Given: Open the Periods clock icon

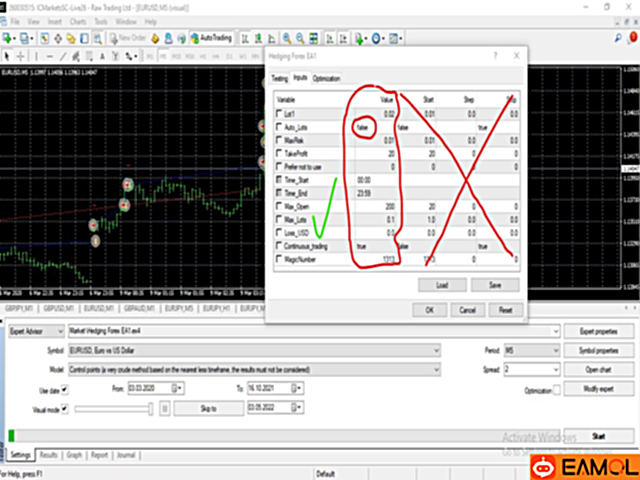Looking at the screenshot, I should click(x=377, y=38).
